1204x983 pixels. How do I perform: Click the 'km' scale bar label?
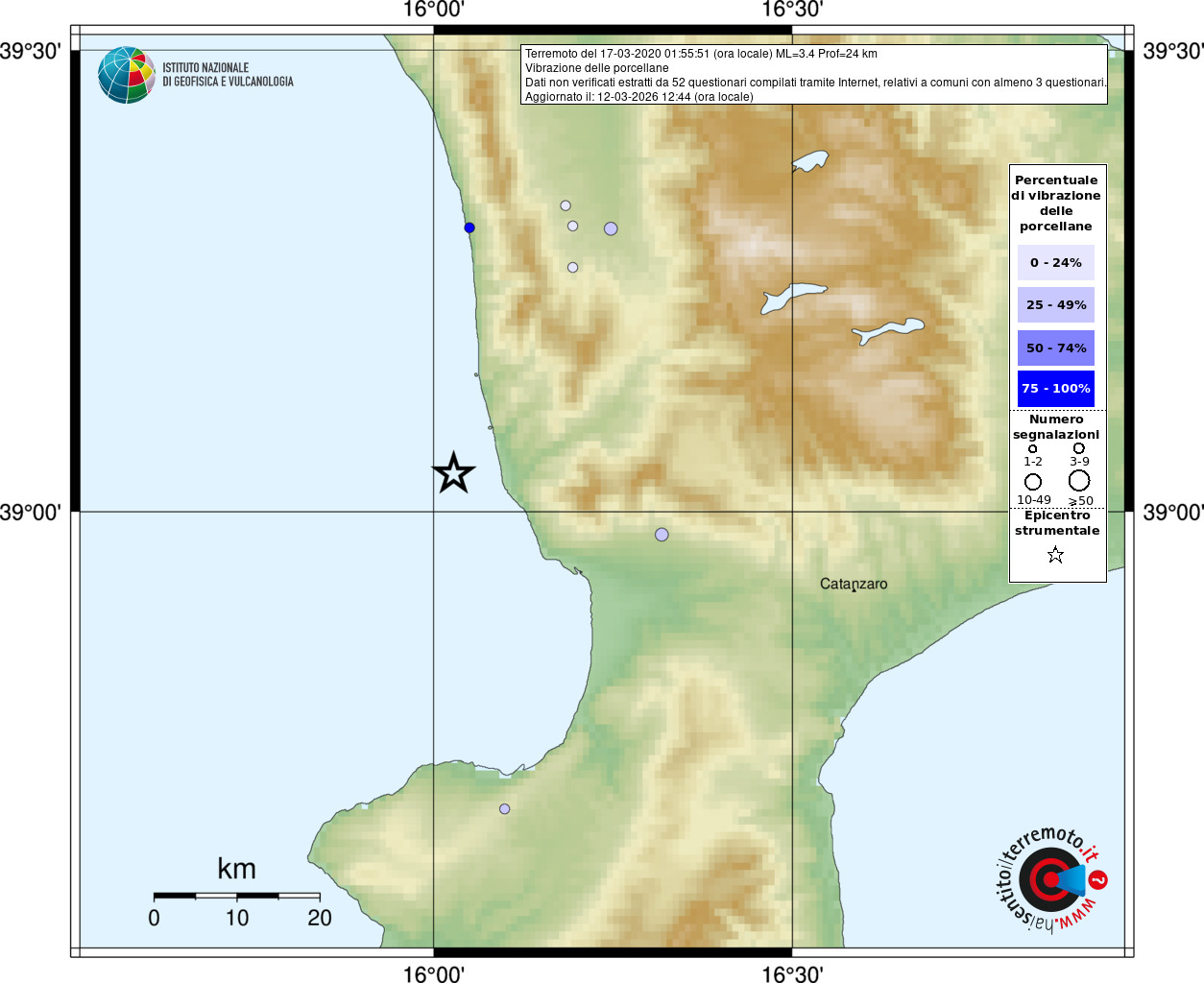pos(236,869)
